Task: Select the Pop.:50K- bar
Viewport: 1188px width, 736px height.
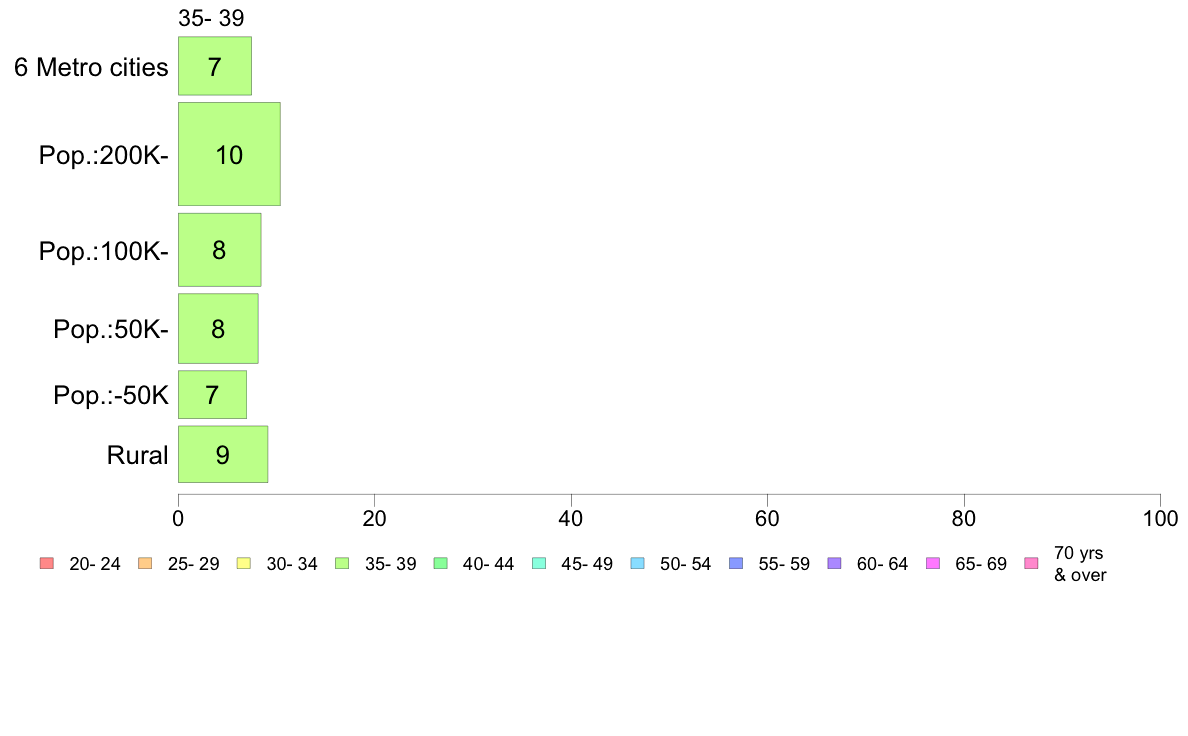Action: coord(218,328)
